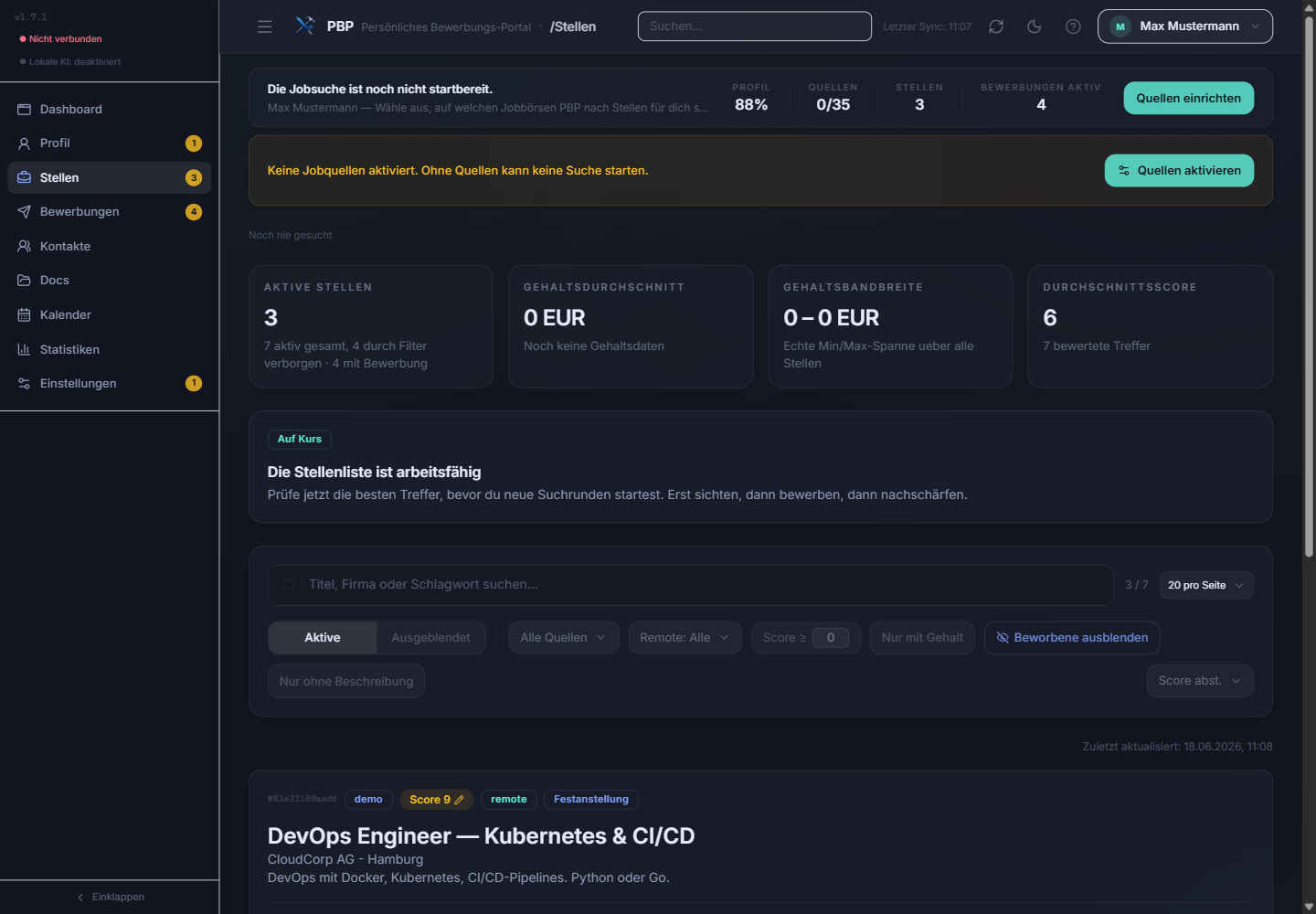Click the sliders icon in Quellen aktivieren
The image size is (1316, 914).
click(1124, 171)
